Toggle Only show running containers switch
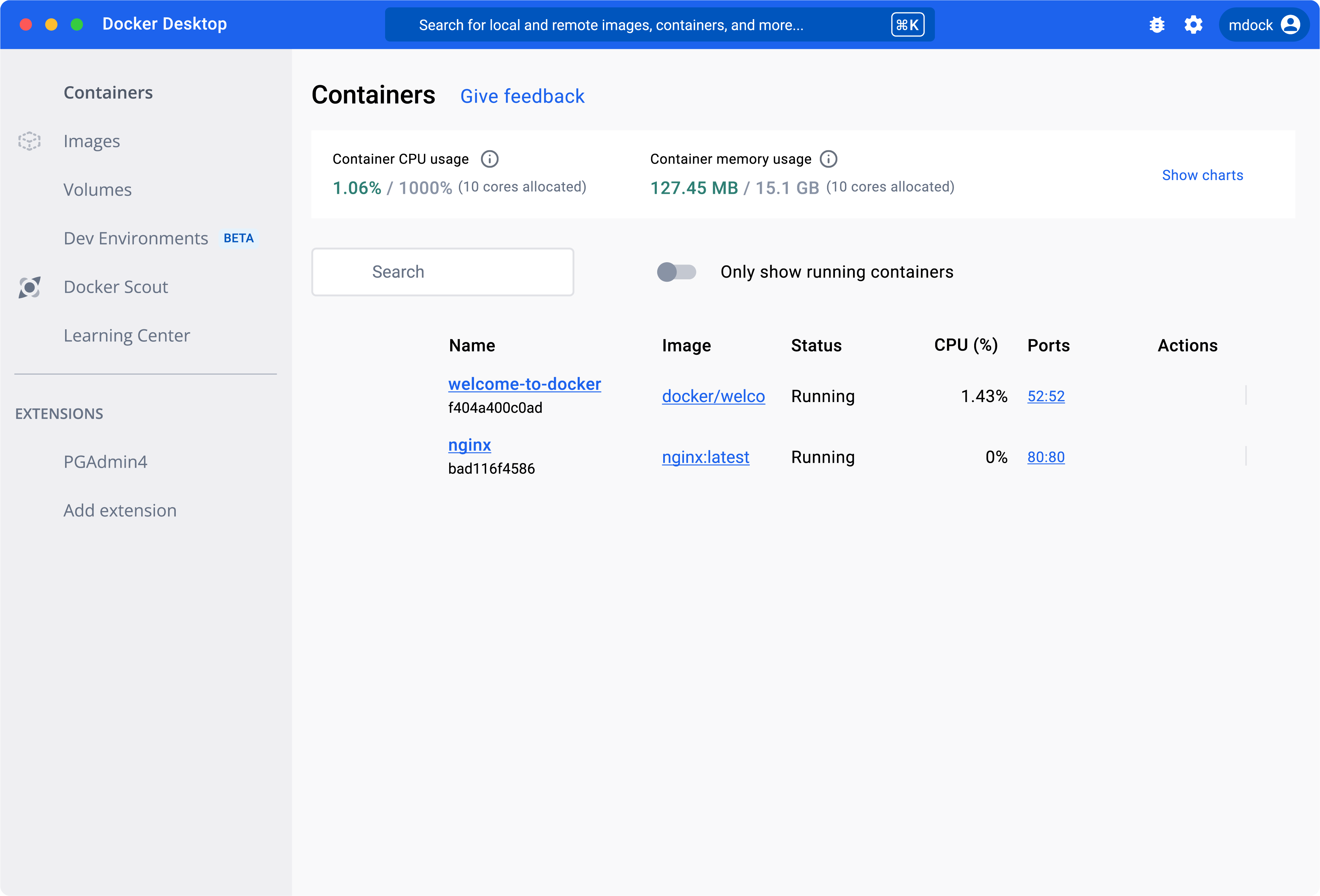The image size is (1320, 896). [676, 272]
